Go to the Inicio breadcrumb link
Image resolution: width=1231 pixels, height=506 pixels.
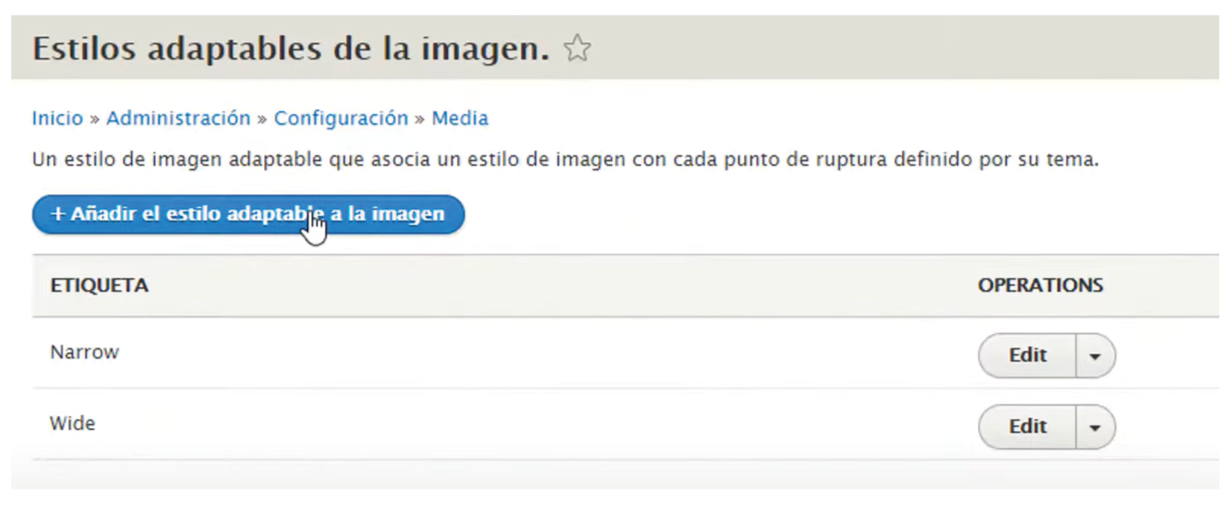(x=57, y=118)
